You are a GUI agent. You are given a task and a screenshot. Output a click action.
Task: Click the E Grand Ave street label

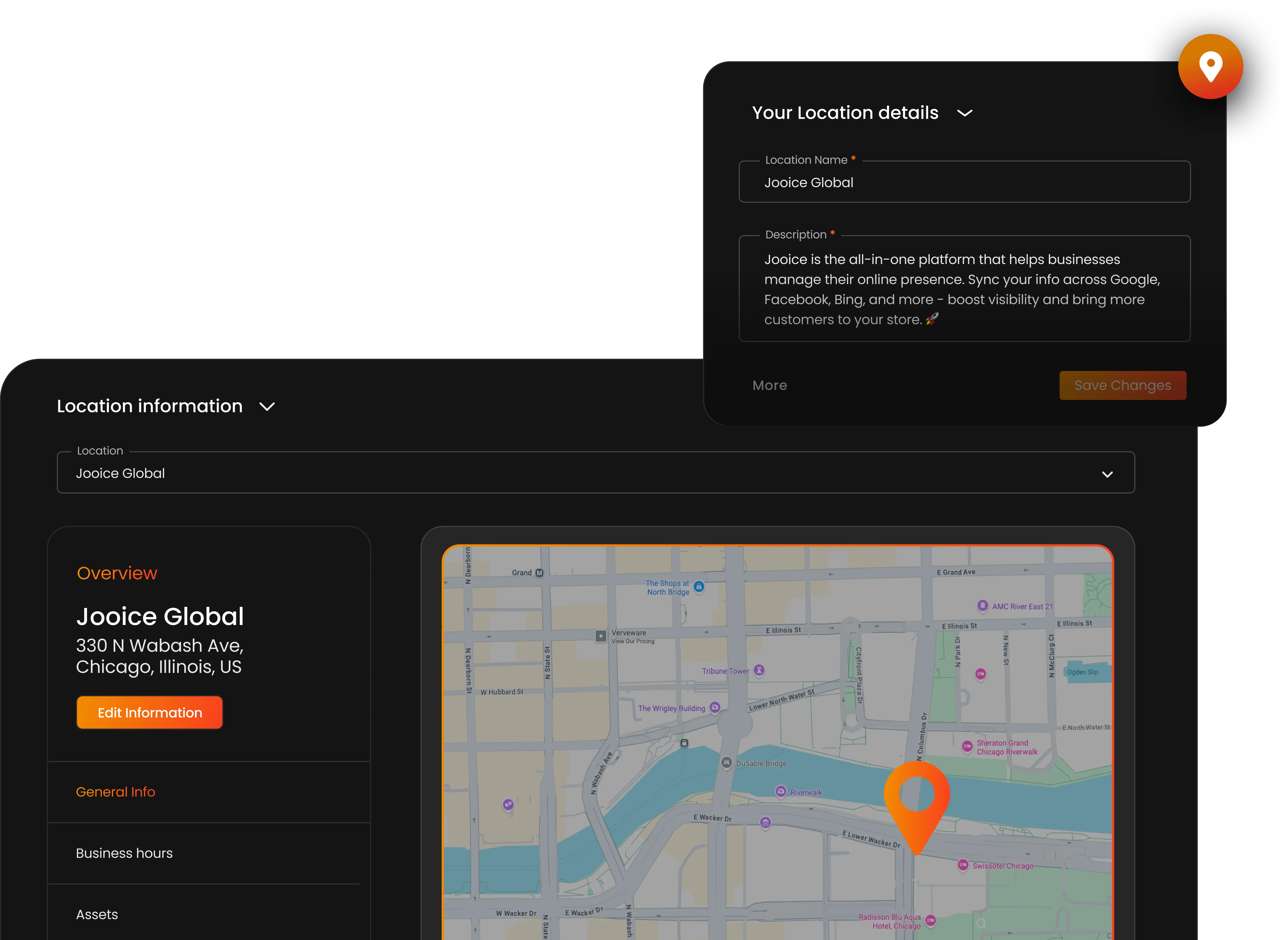pyautogui.click(x=956, y=572)
